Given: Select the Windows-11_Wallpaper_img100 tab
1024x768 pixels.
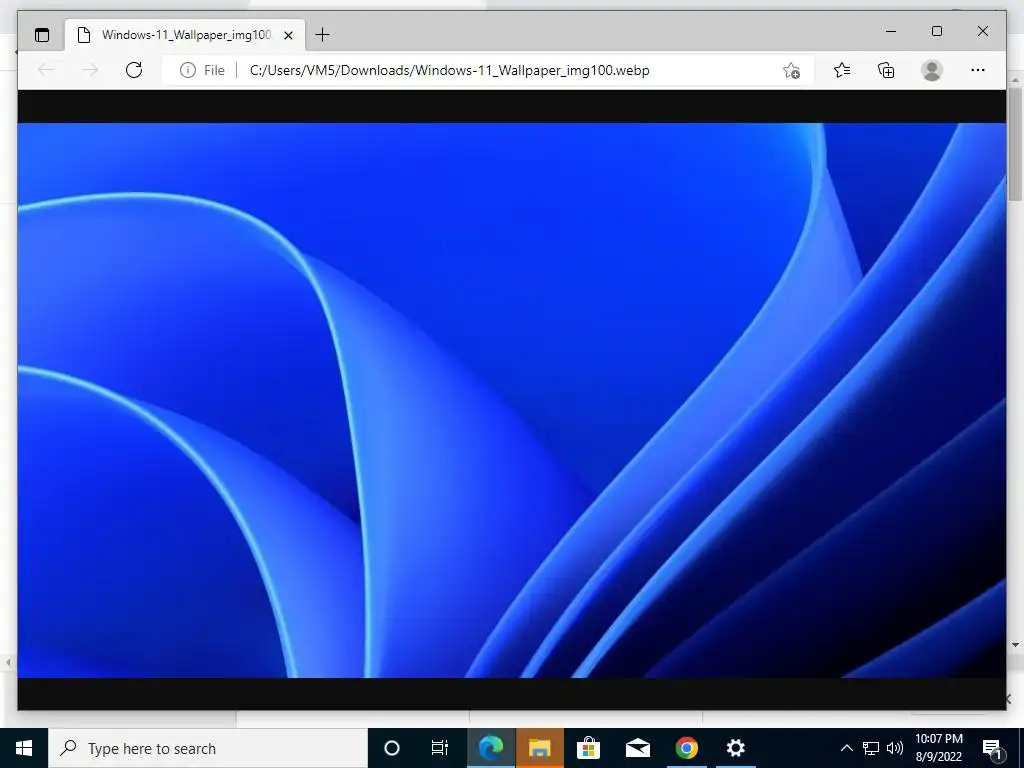Looking at the screenshot, I should point(185,35).
